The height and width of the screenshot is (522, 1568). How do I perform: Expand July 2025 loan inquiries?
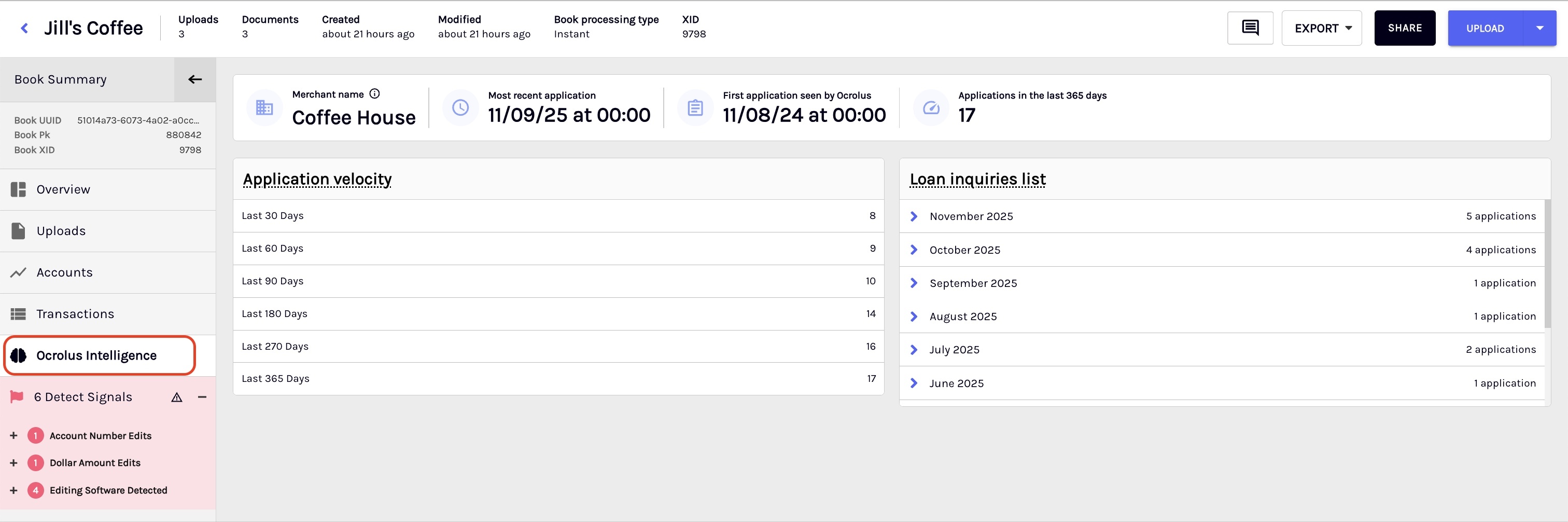(x=914, y=350)
